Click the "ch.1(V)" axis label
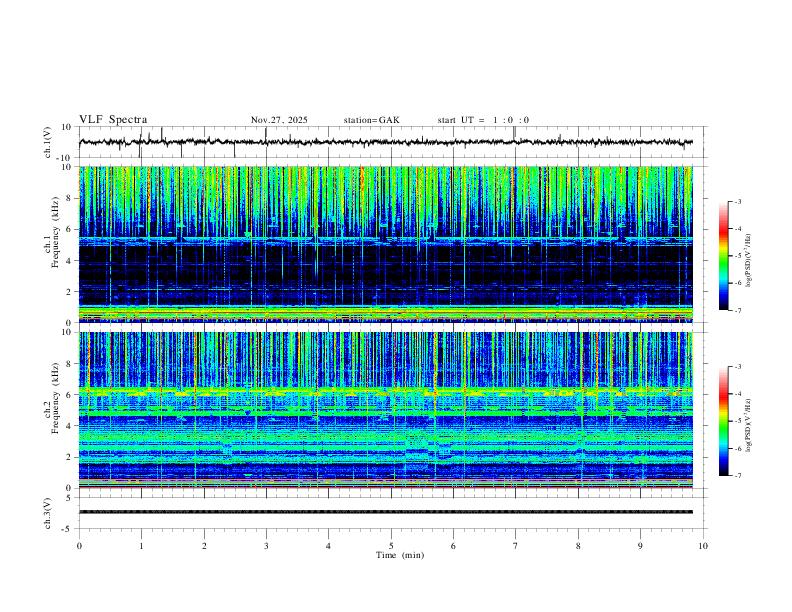Screen dimensions: 792x612 (x=48, y=142)
